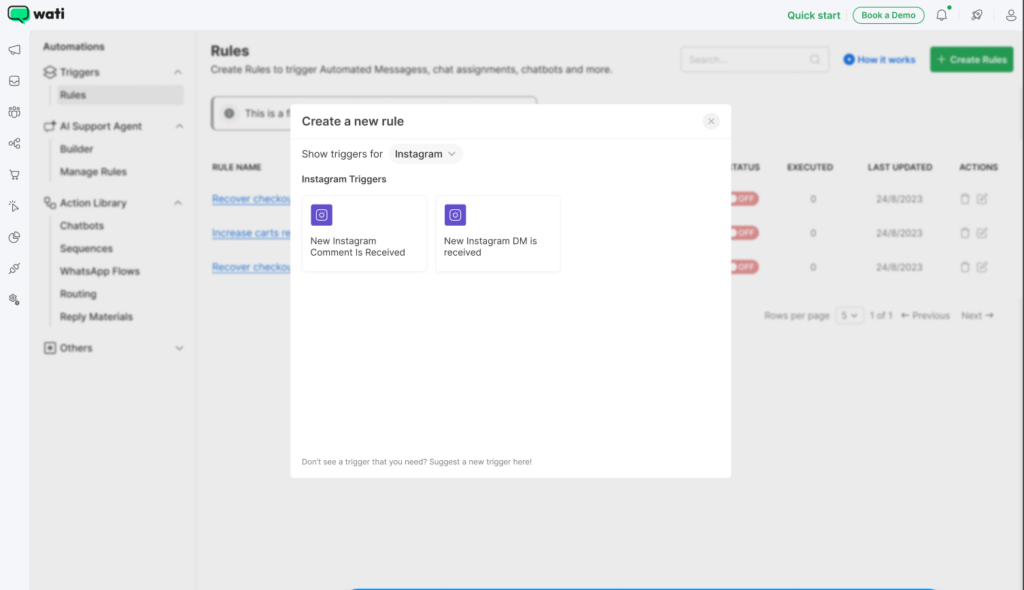The width and height of the screenshot is (1024, 590).
Task: Expand the Others section in sidebar
Action: 179,348
